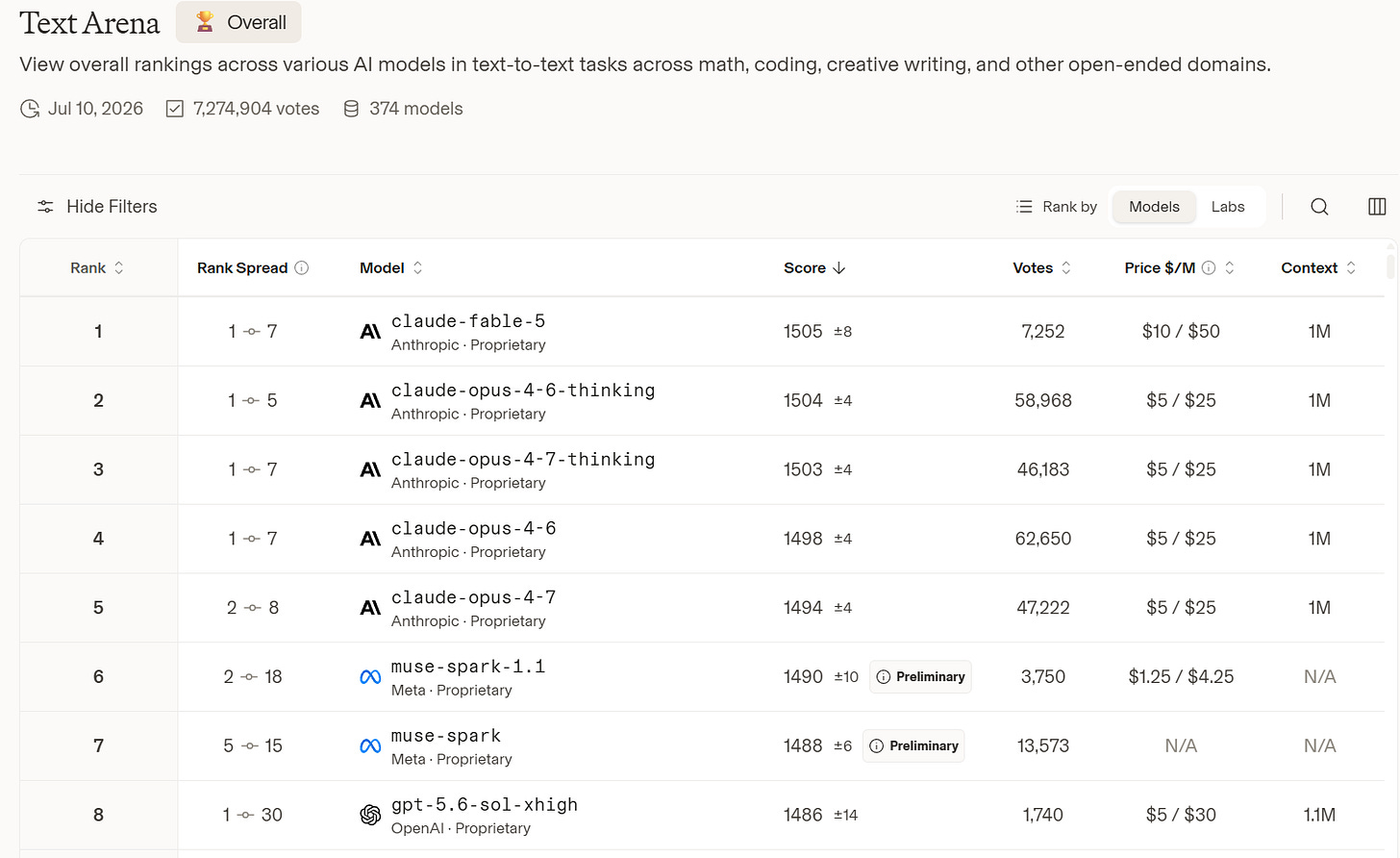The width and height of the screenshot is (1400, 858).
Task: Click the filter sliders icon beside Hide Filters
Action: (x=45, y=207)
